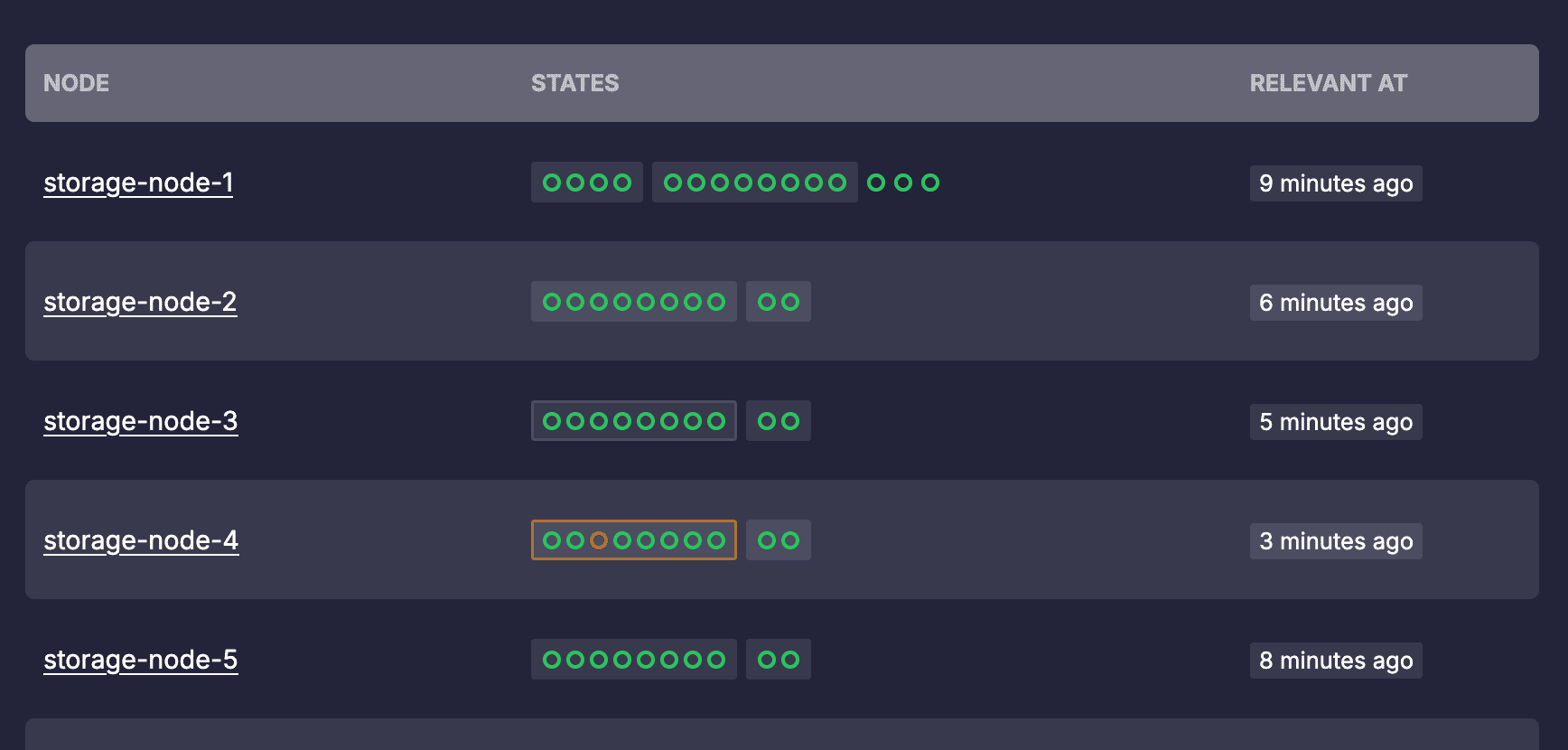Click the two-state group on storage-node-5

[x=779, y=660]
